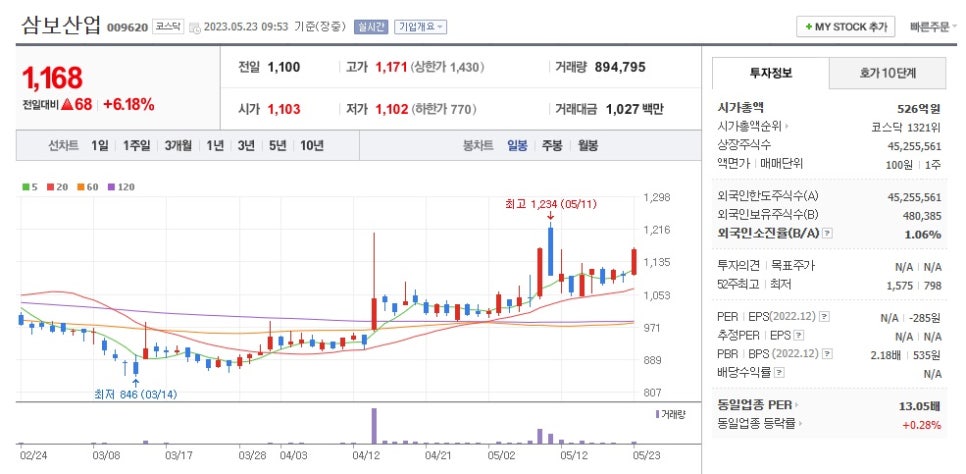Click the 2.18배 PBR value
Image resolution: width=966 pixels, height=474 pixels.
pos(887,354)
